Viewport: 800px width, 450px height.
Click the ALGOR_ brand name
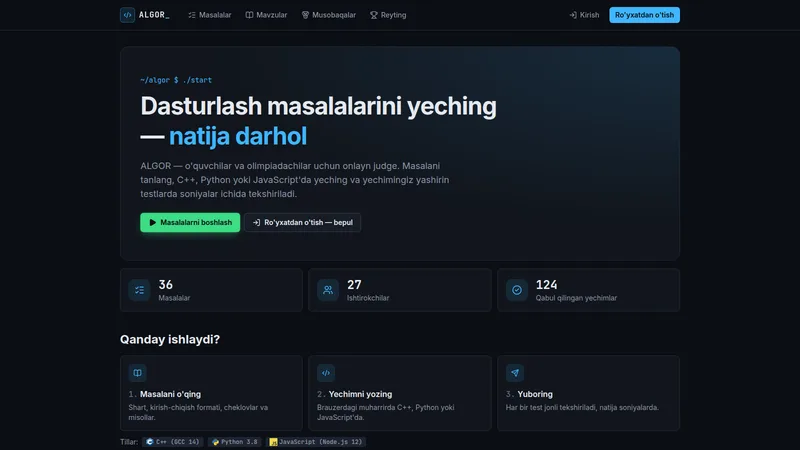(154, 15)
